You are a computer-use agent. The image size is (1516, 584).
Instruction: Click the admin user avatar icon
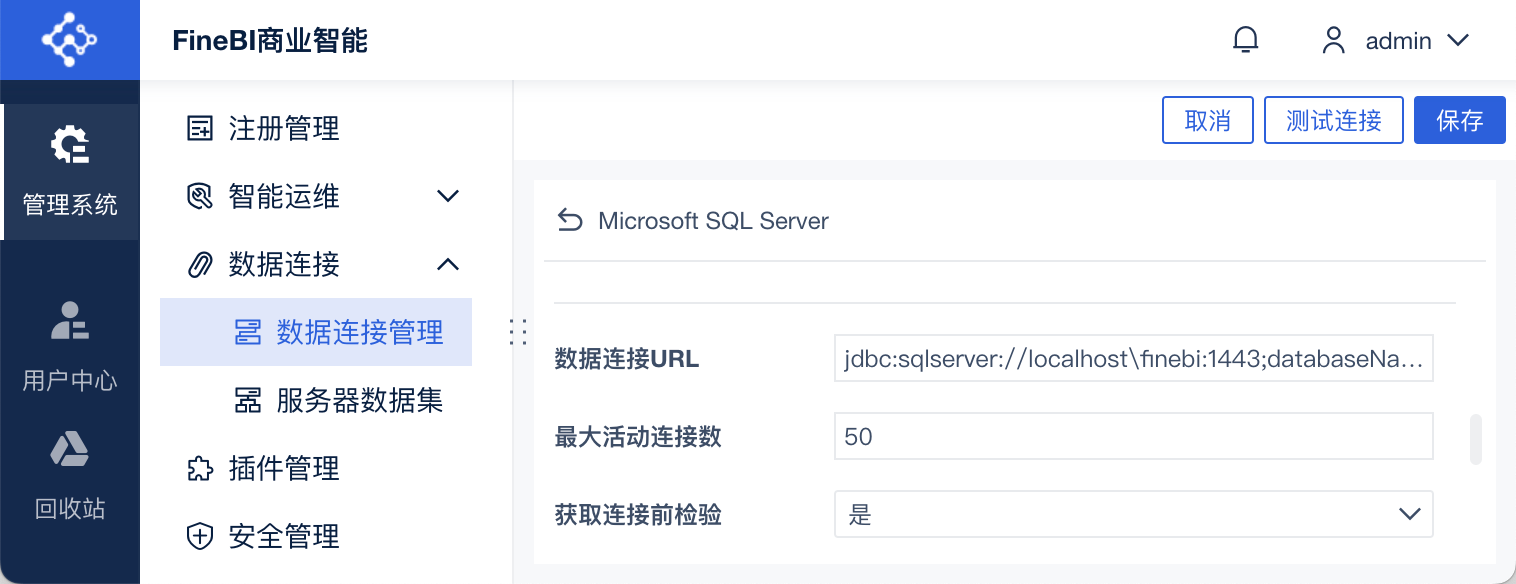coord(1333,40)
